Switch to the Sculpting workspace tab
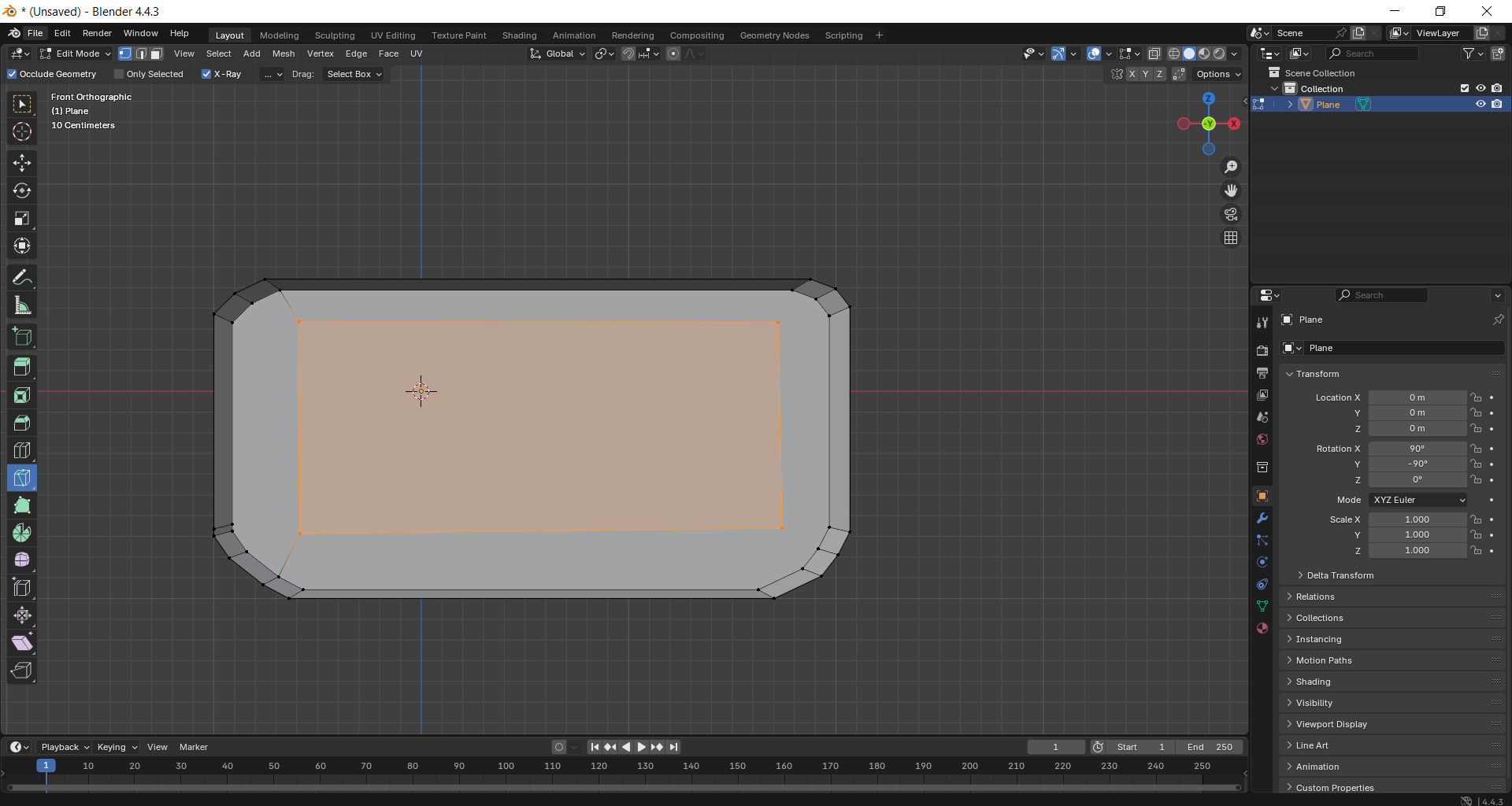The image size is (1512, 806). [335, 35]
